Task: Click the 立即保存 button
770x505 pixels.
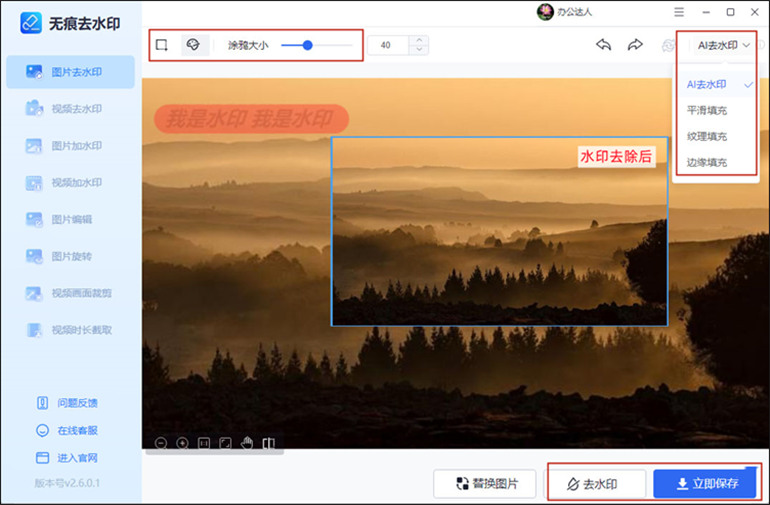Action: click(705, 483)
